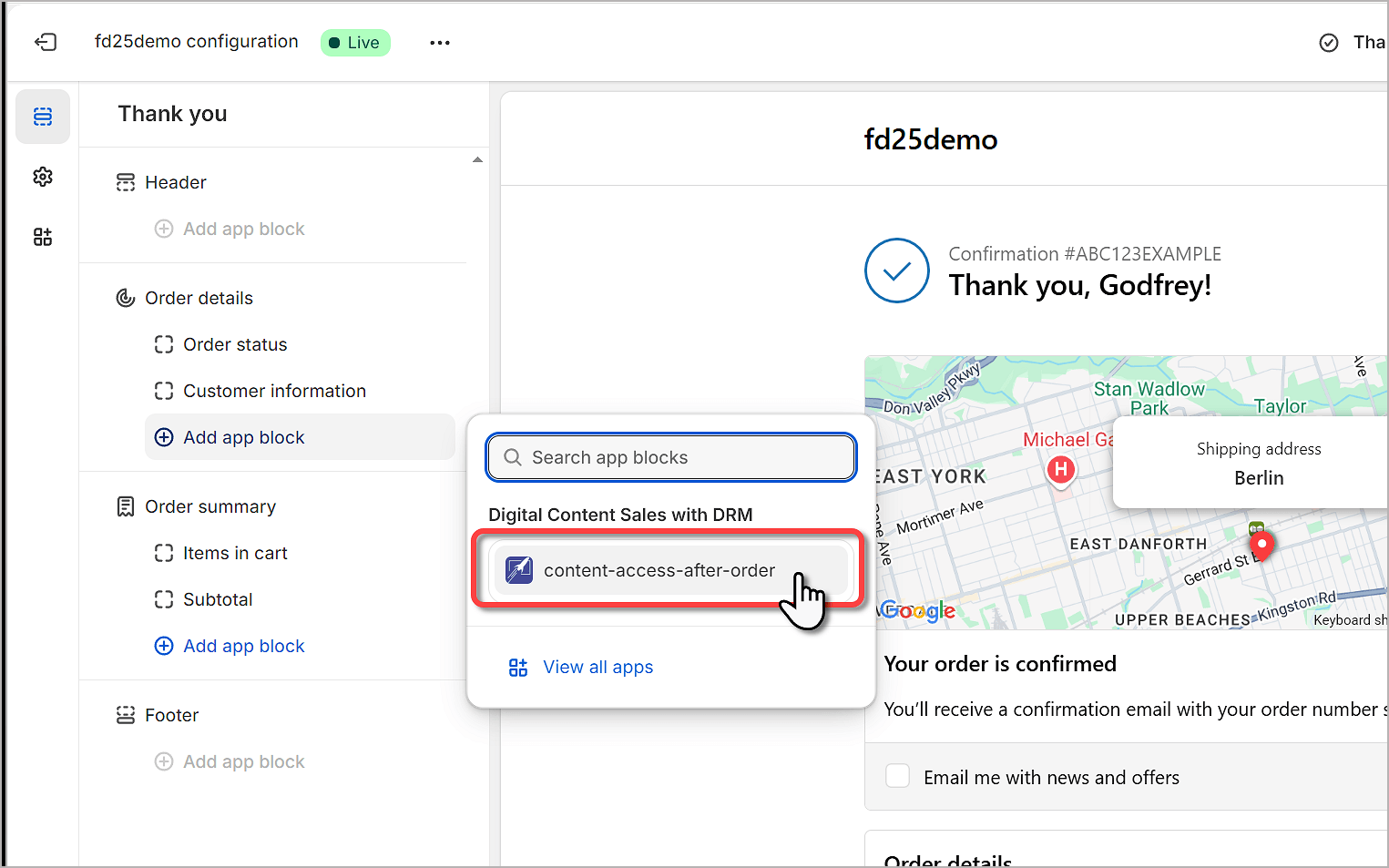Viewport: 1389px width, 868px height.
Task: Select the Header section
Action: point(176,182)
